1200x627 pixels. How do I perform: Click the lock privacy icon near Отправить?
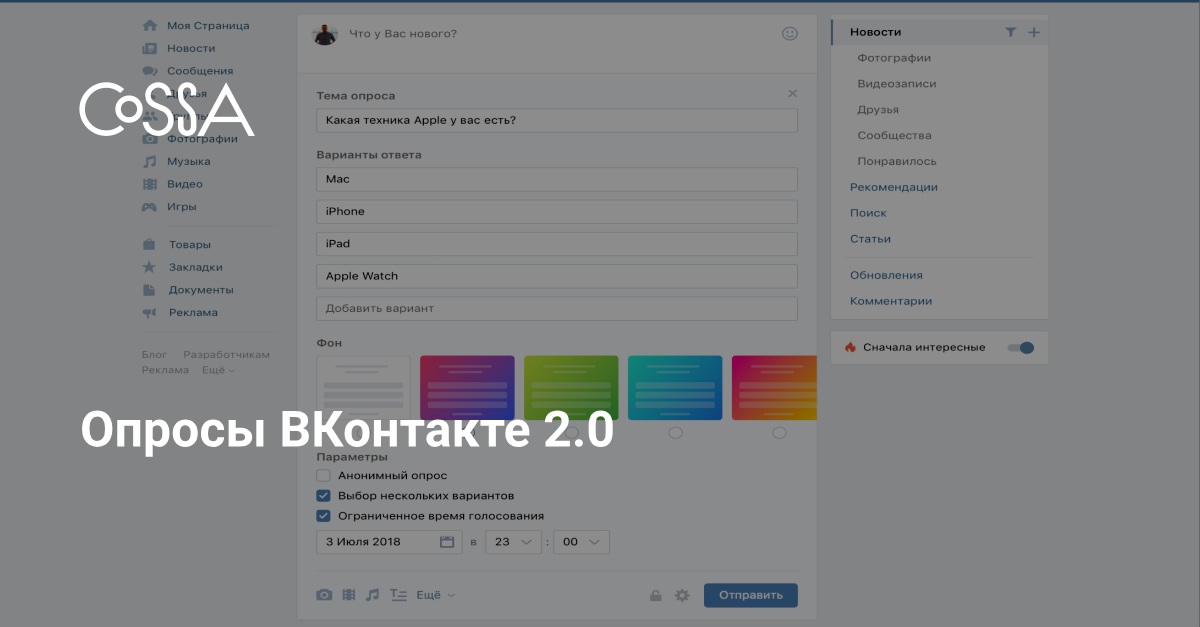tap(656, 596)
